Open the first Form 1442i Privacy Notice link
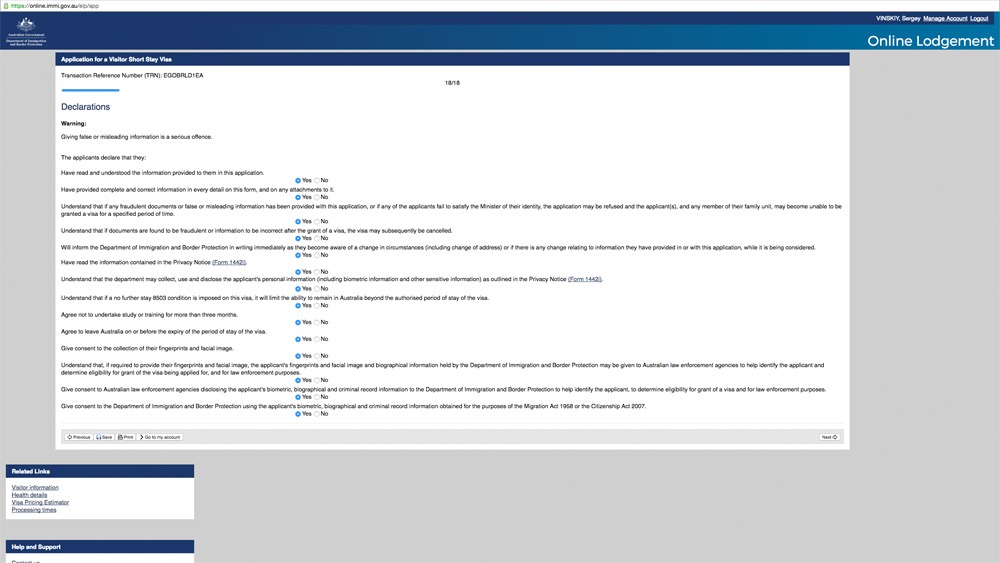 [x=229, y=262]
